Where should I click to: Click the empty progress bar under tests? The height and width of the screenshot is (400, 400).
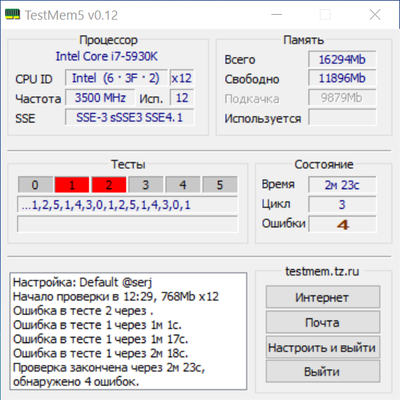click(x=128, y=224)
